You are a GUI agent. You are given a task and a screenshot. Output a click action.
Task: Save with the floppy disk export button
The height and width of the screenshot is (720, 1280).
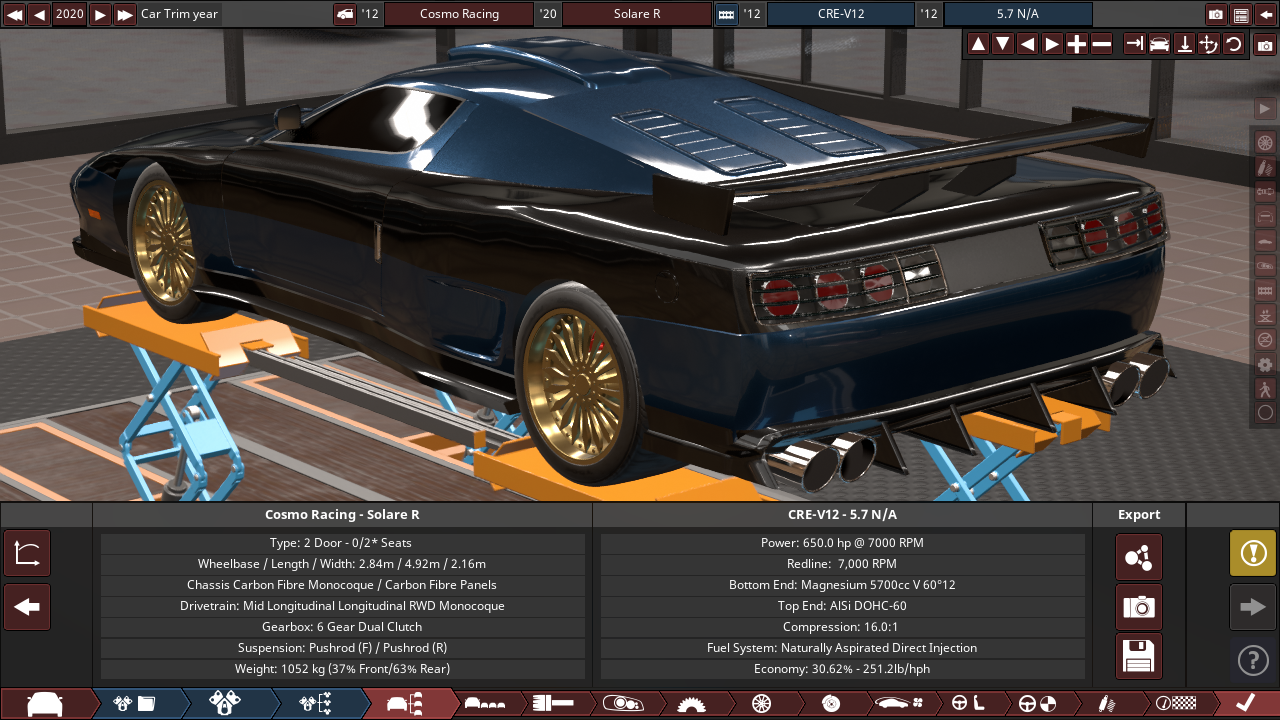[1139, 657]
